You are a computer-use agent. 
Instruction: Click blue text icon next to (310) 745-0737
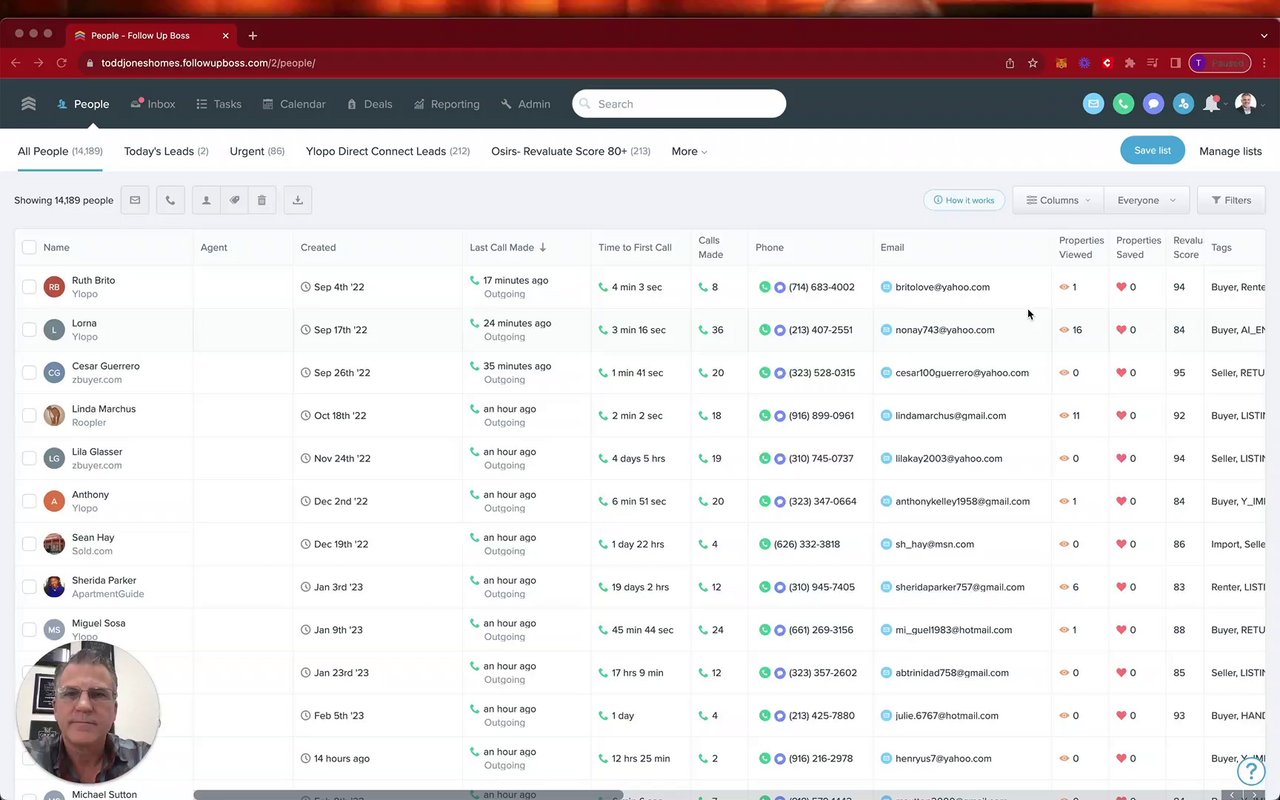(780, 459)
